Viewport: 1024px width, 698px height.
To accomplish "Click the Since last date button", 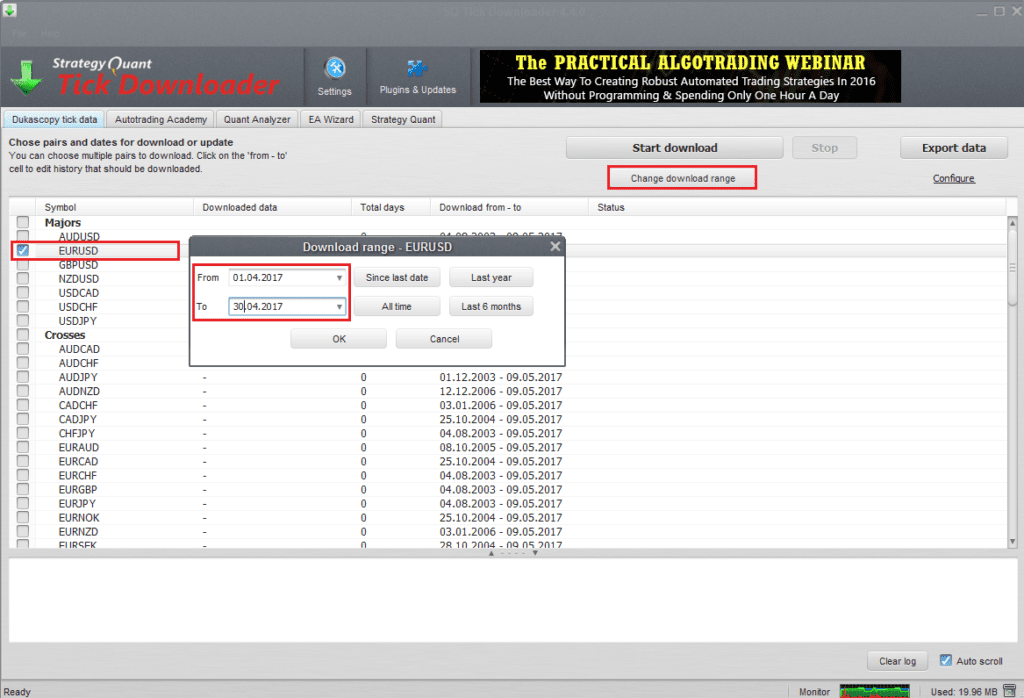I will [x=397, y=278].
